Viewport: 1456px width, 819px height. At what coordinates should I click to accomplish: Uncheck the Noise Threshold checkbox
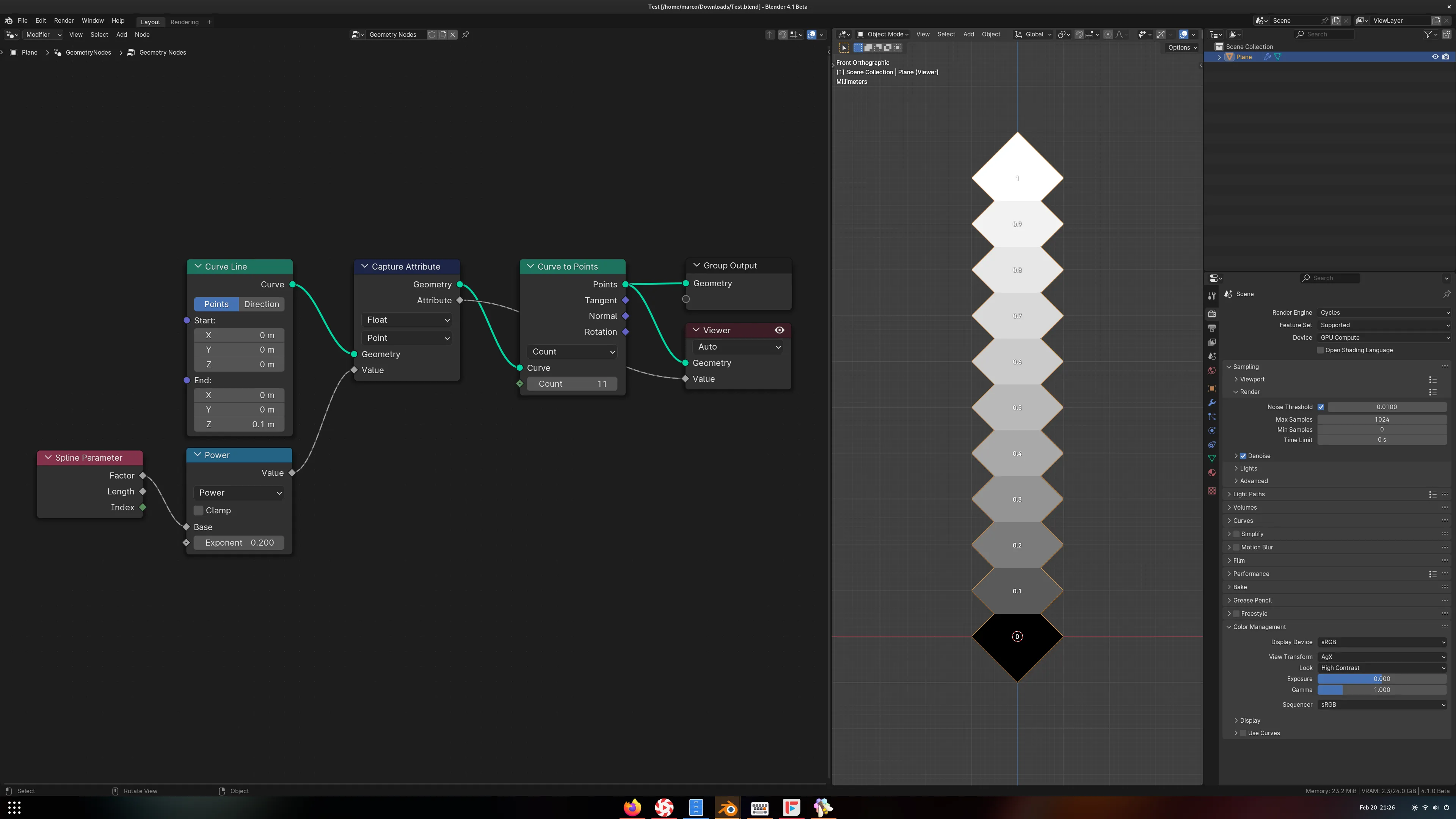click(x=1321, y=407)
